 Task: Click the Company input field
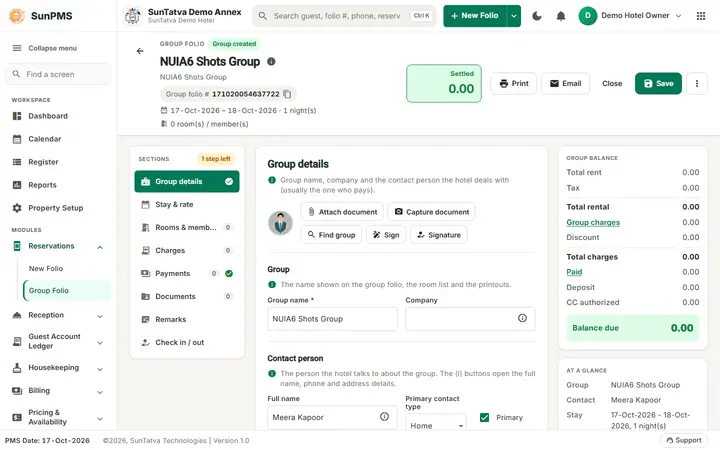(x=470, y=319)
